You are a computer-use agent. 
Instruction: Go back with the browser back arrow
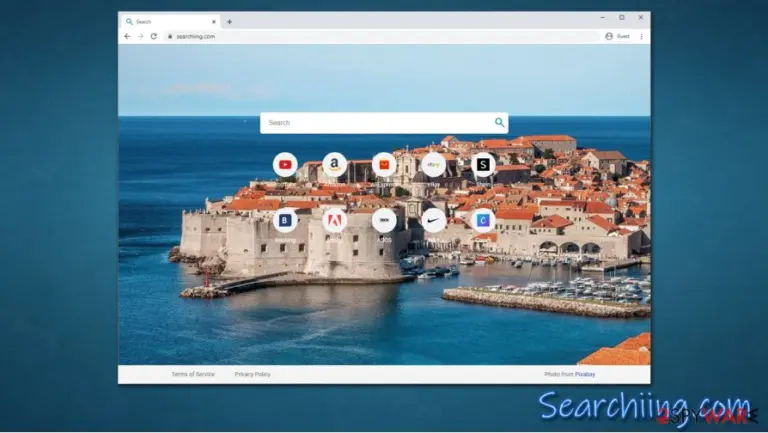click(127, 36)
